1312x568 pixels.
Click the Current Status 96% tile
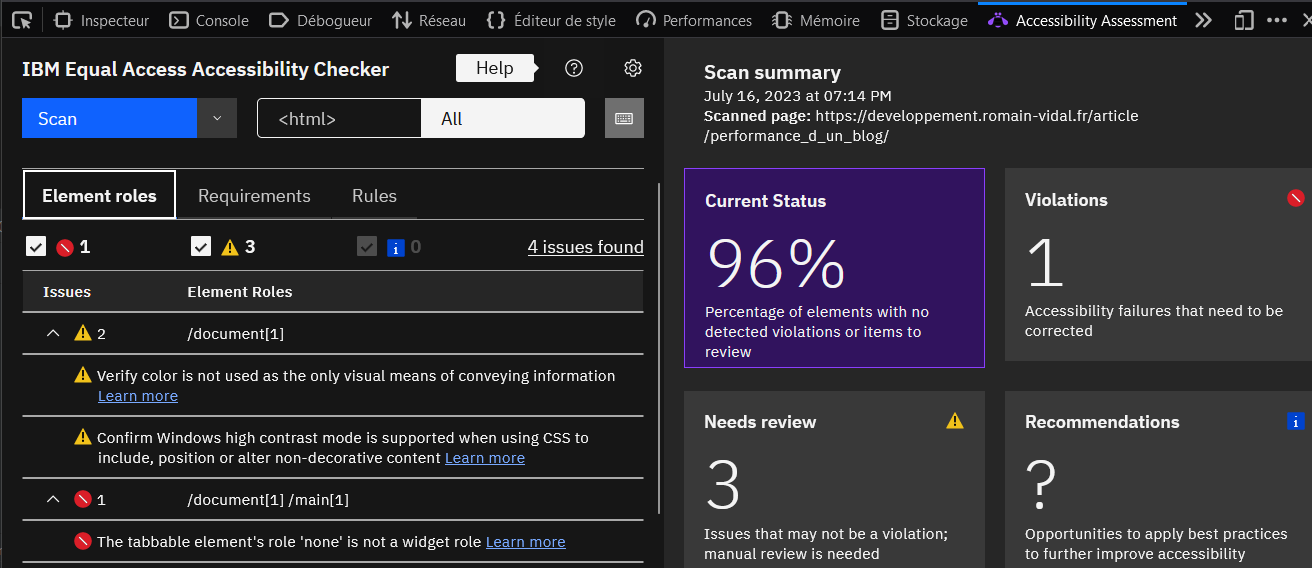(834, 267)
